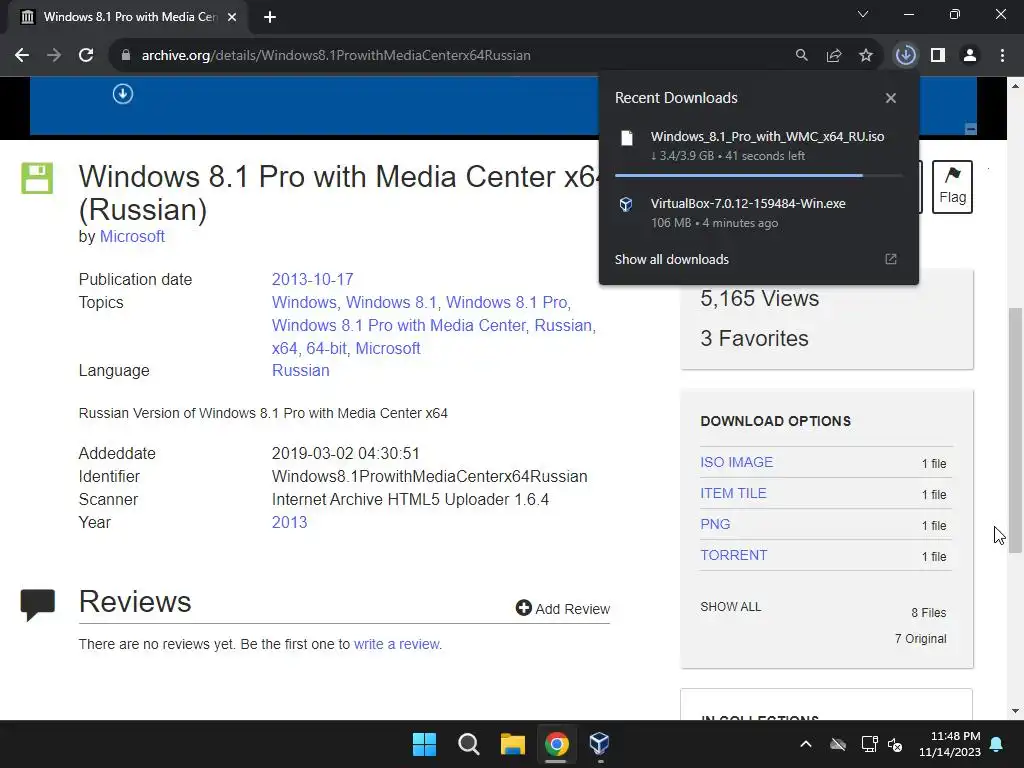This screenshot has height=768, width=1024.
Task: Click Add Review
Action: 563,609
